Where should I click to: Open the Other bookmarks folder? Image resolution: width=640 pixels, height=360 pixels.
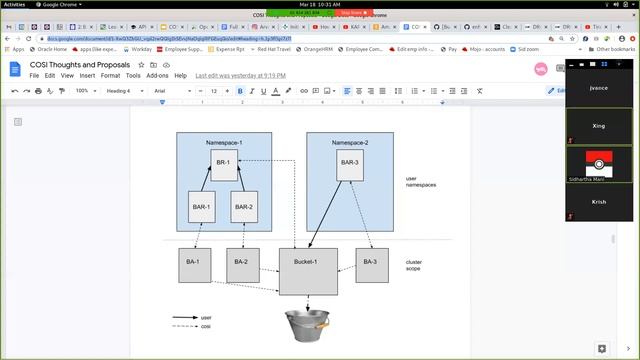coord(612,49)
